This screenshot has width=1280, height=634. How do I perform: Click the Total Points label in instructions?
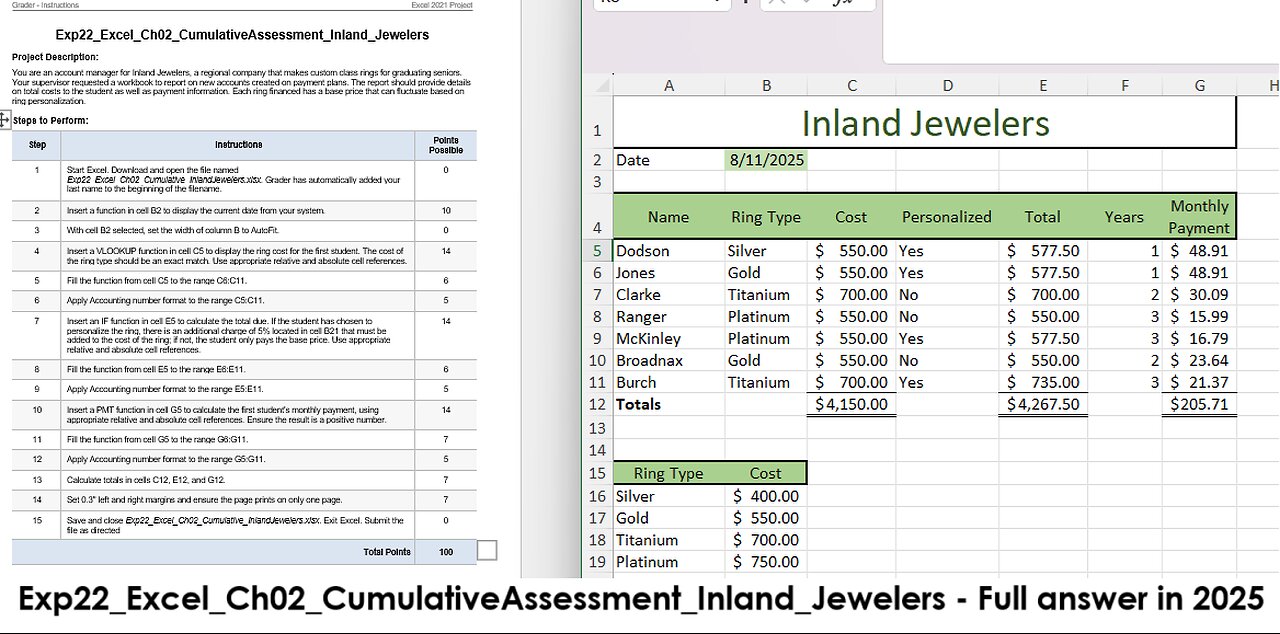(387, 552)
